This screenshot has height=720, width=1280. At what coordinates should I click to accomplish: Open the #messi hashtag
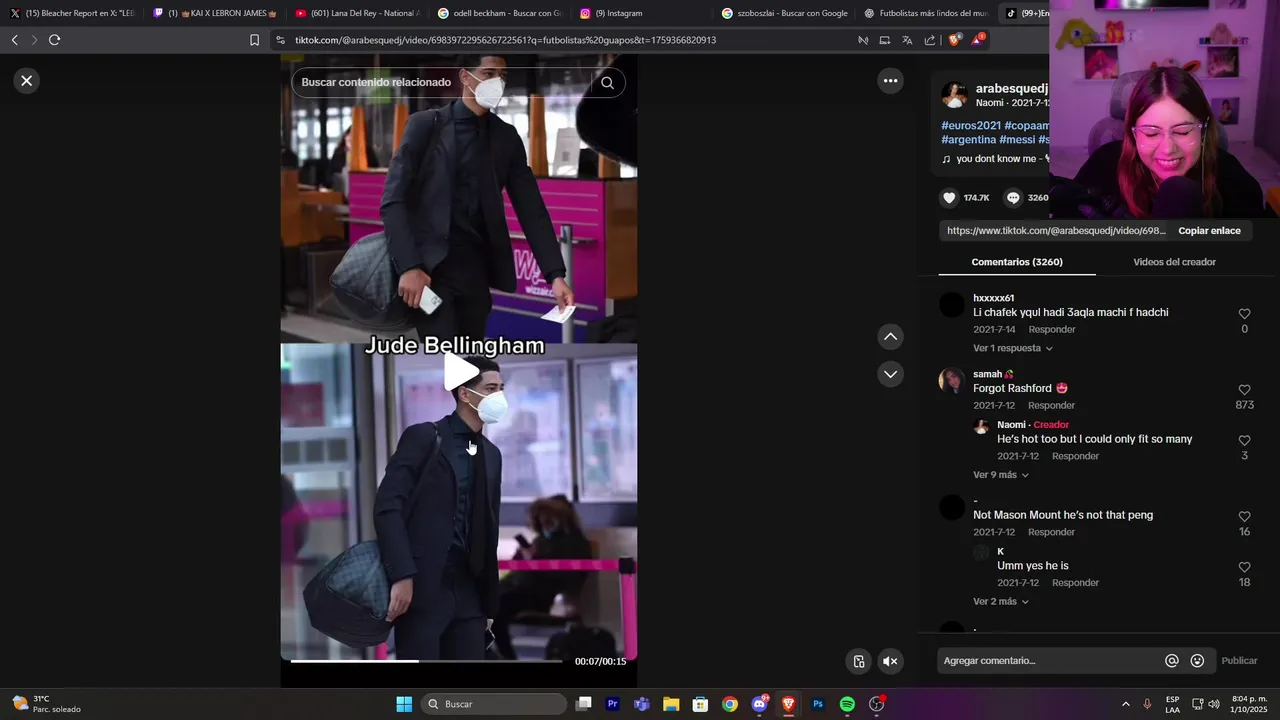pyautogui.click(x=1017, y=140)
